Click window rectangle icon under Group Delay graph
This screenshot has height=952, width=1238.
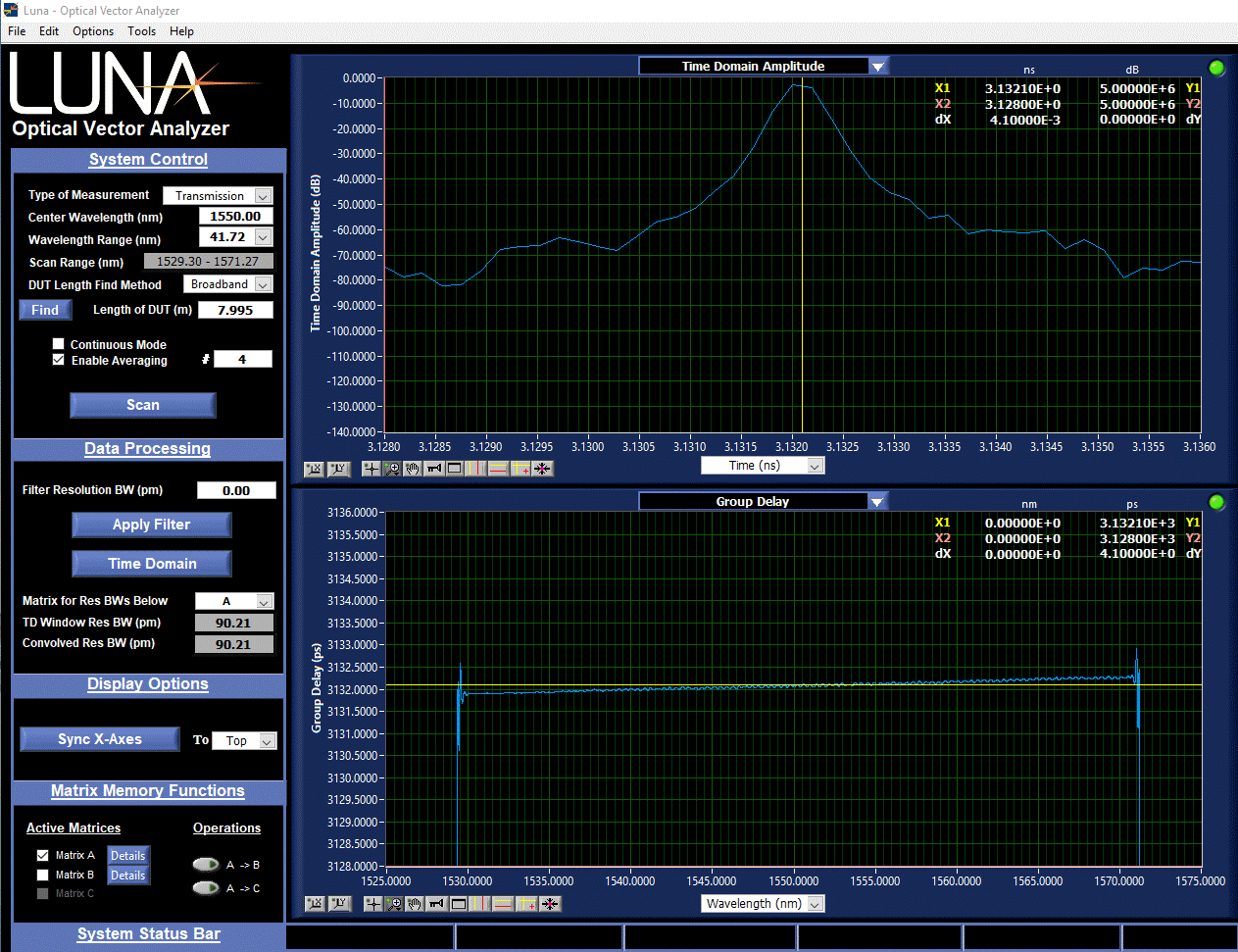pyautogui.click(x=459, y=904)
